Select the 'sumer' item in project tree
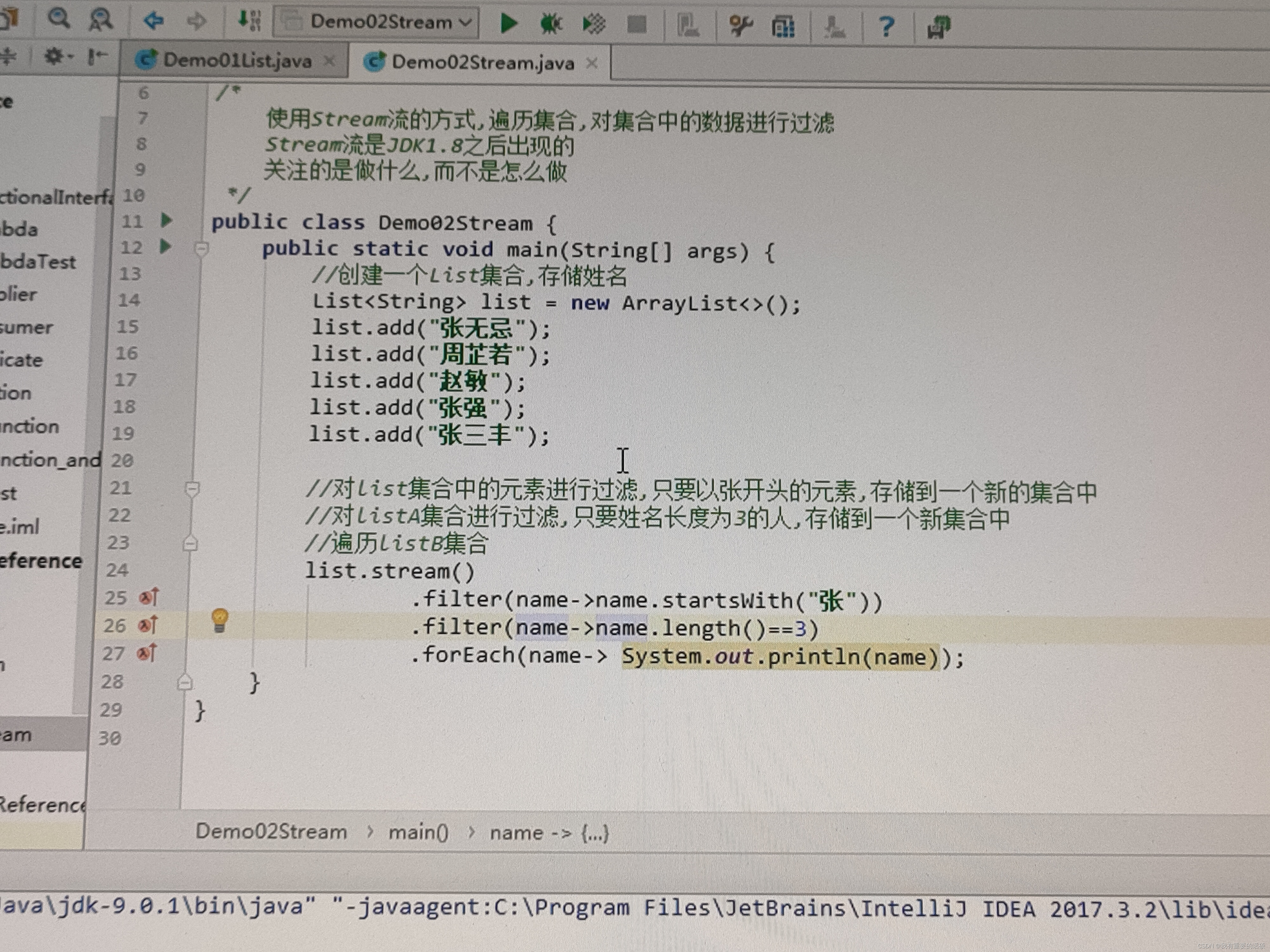The image size is (1270, 952). click(26, 328)
